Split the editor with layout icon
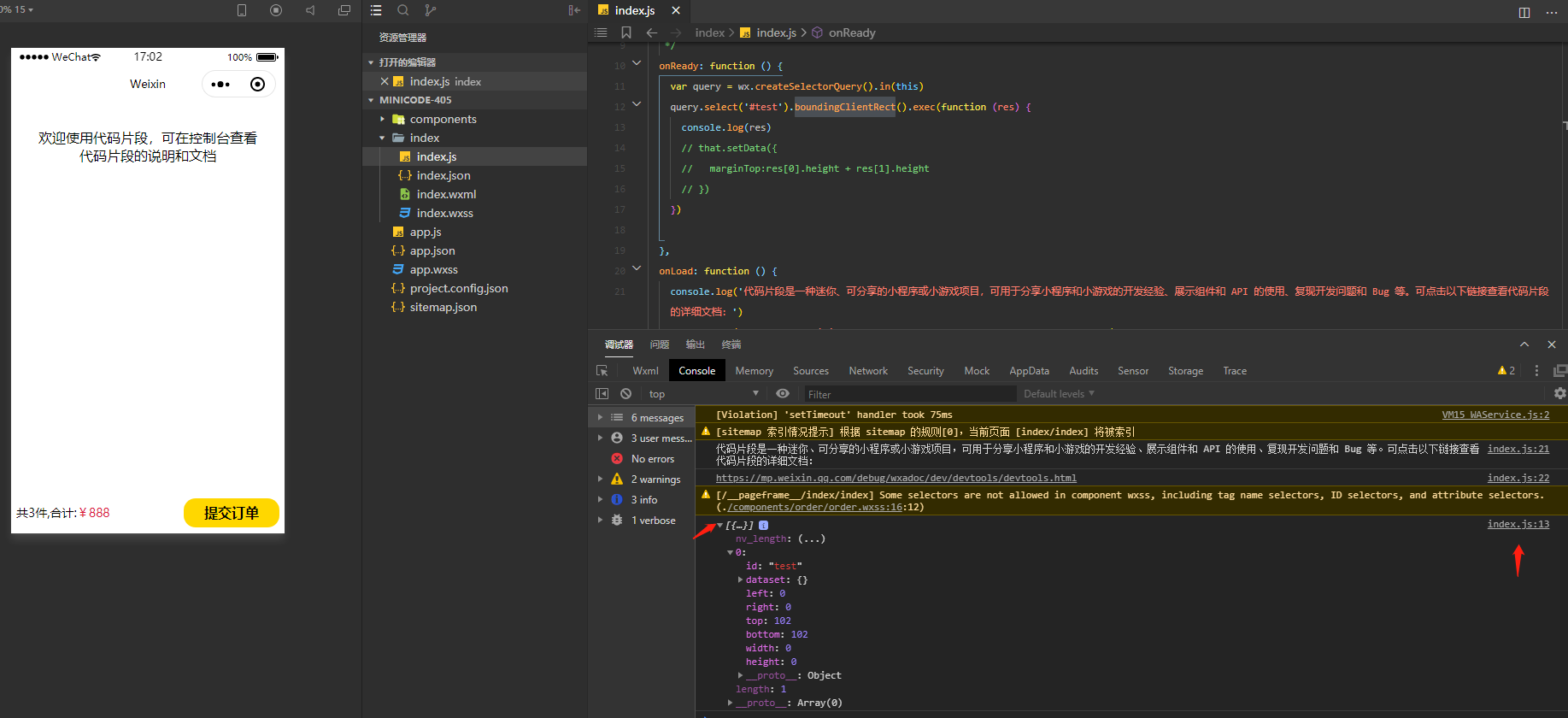 tap(1524, 12)
